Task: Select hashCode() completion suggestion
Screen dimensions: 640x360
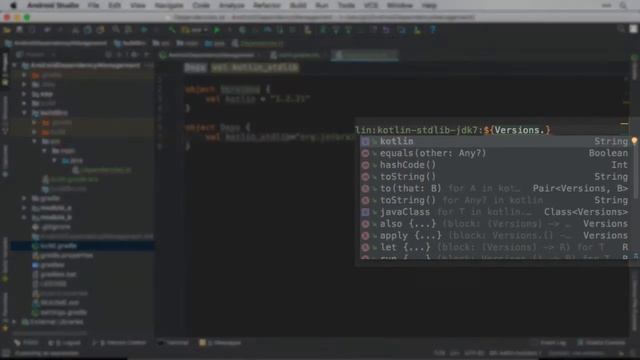Action: coord(495,165)
